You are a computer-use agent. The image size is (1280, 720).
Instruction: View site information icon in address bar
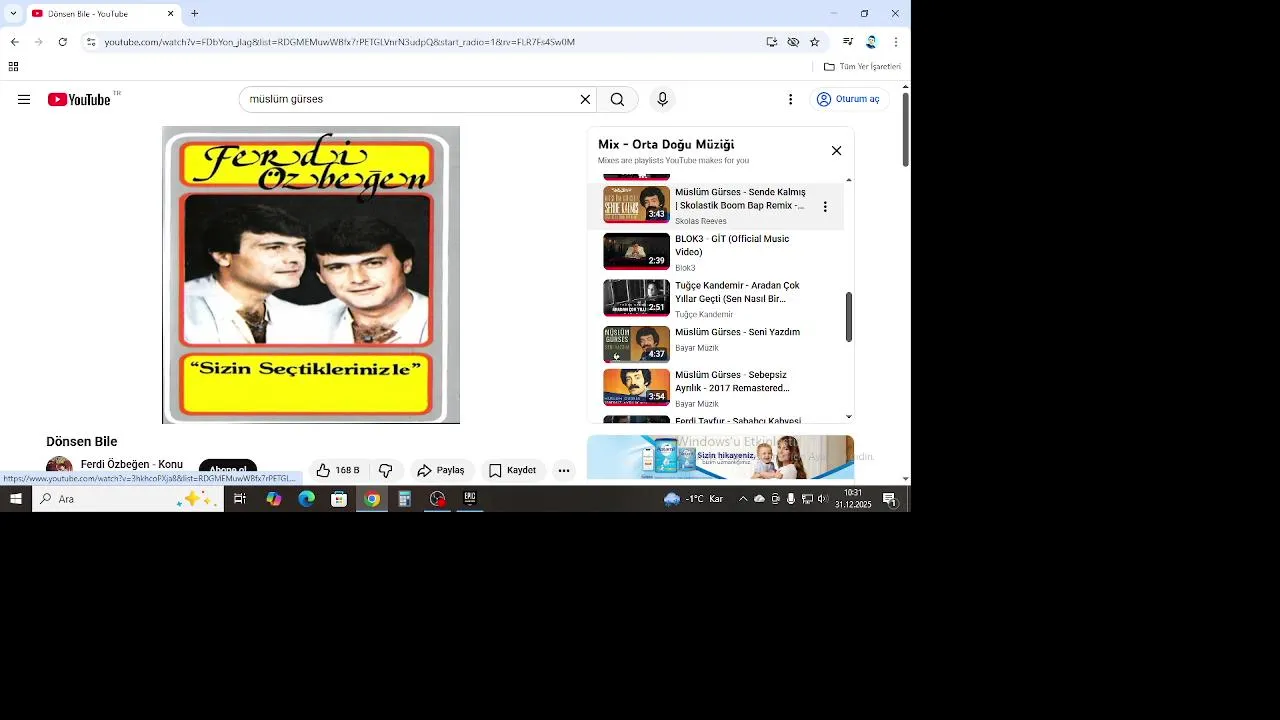(91, 42)
